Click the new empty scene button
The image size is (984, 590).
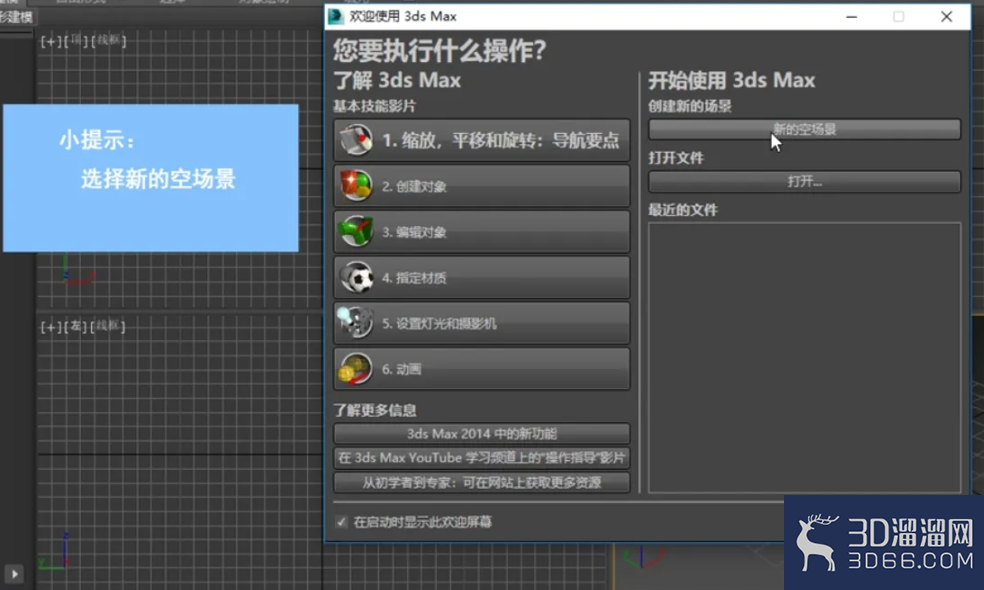pyautogui.click(x=804, y=129)
